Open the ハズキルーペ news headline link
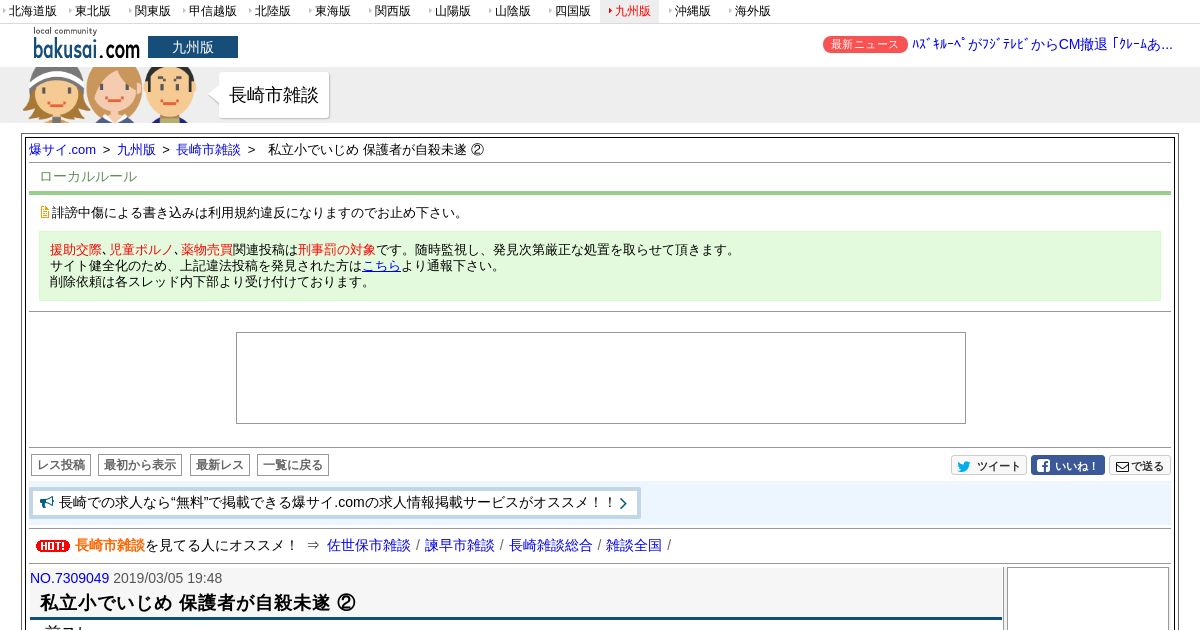This screenshot has height=630, width=1200. tap(1042, 44)
